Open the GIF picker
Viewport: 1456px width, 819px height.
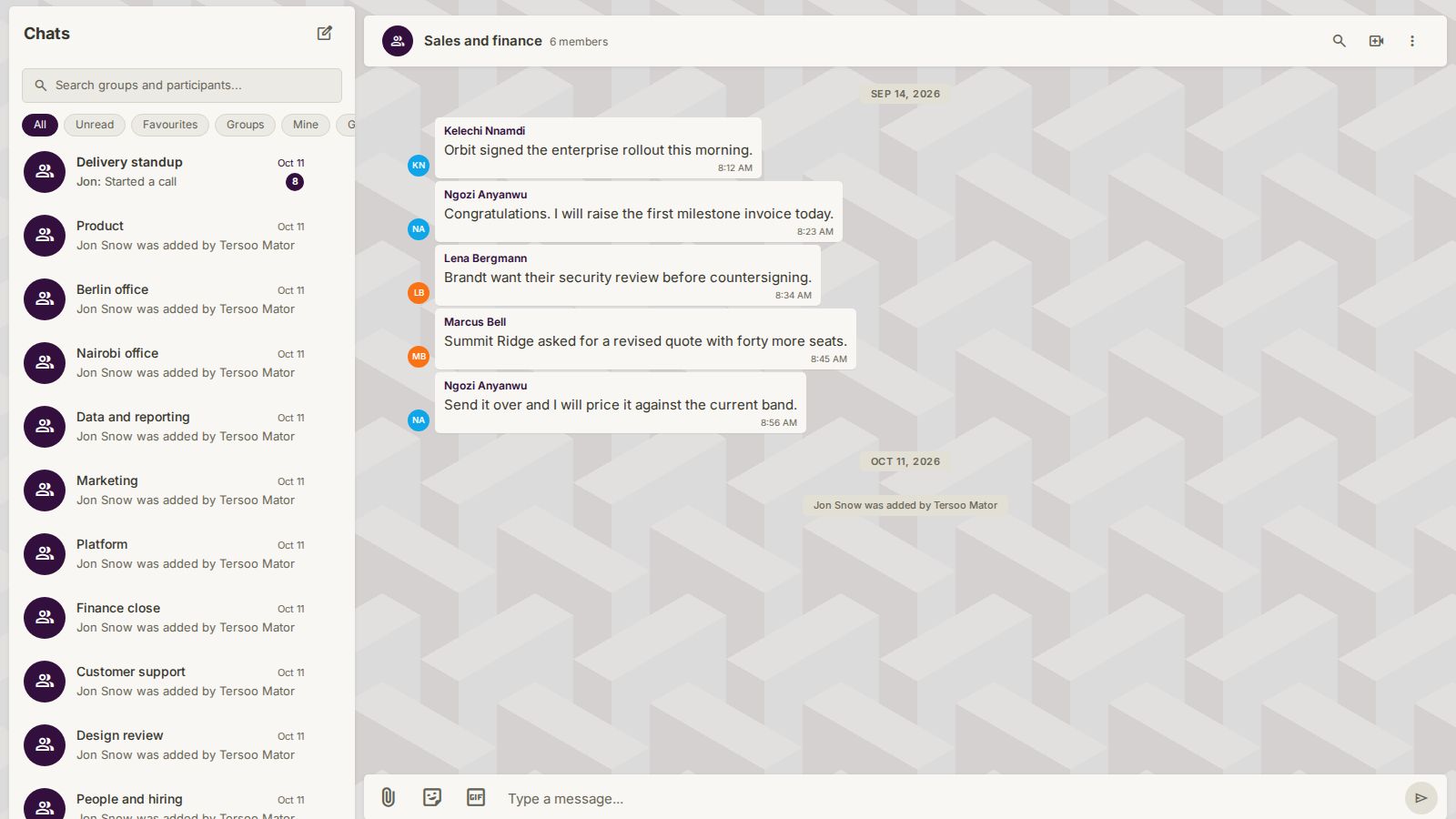tap(476, 798)
